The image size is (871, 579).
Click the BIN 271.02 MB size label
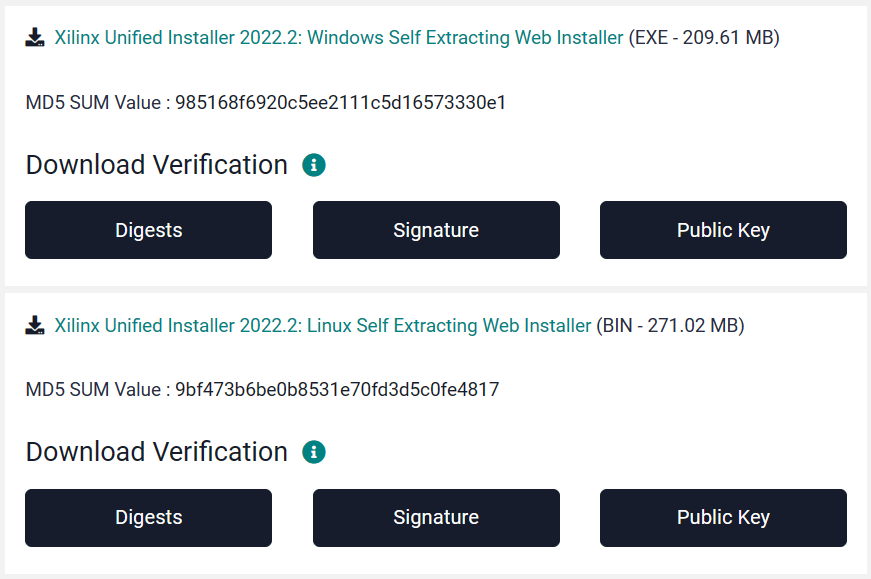point(671,325)
